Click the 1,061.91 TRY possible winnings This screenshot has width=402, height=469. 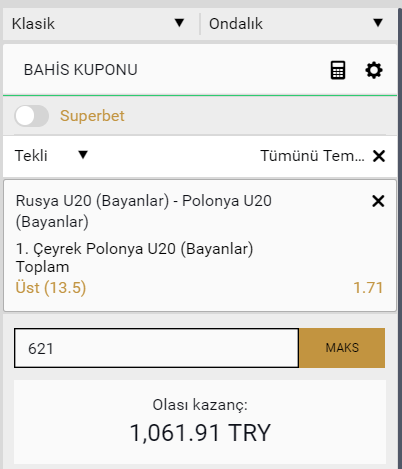[x=200, y=432]
